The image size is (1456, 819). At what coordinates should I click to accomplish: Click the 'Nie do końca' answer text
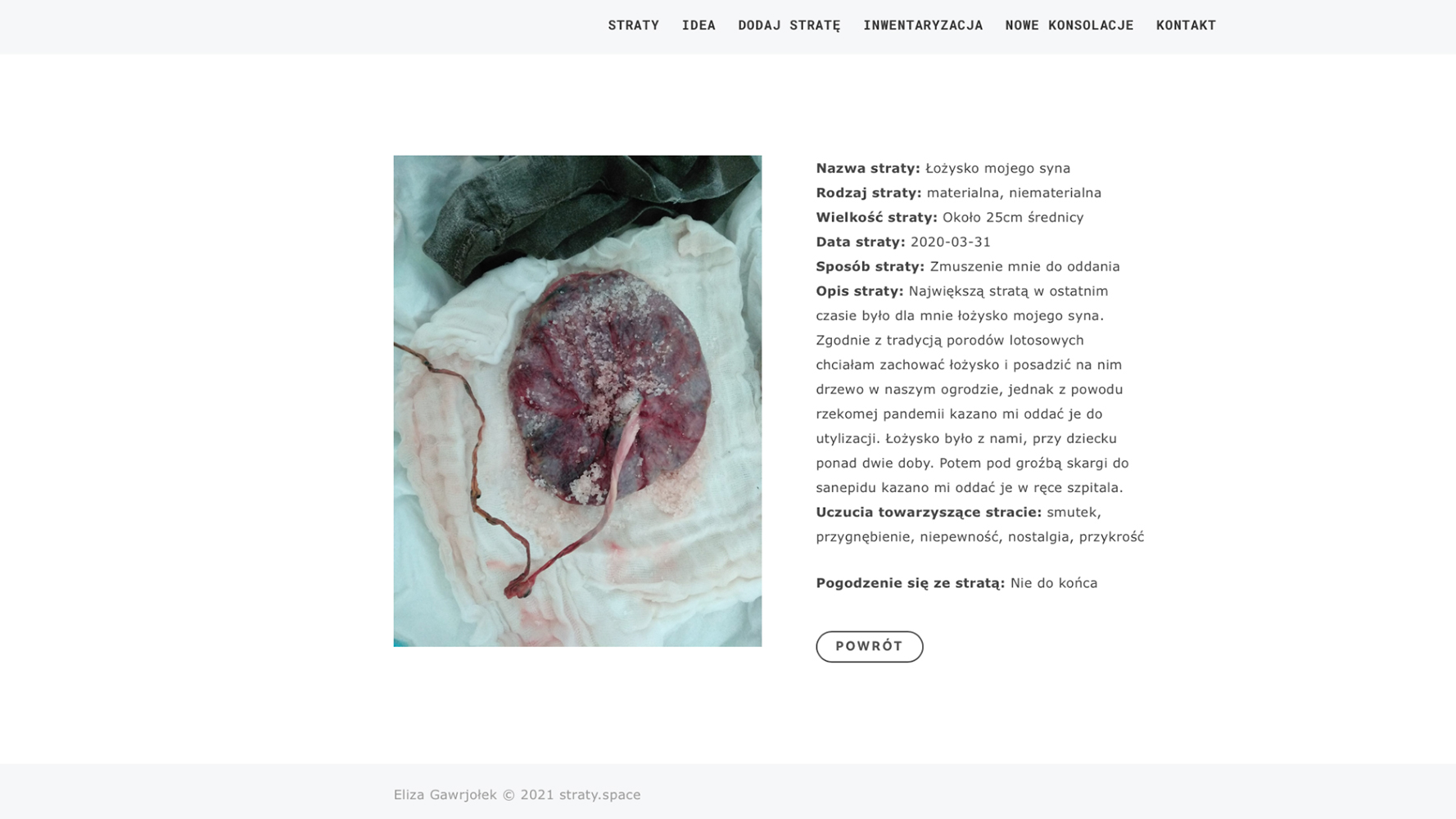[x=1053, y=583]
